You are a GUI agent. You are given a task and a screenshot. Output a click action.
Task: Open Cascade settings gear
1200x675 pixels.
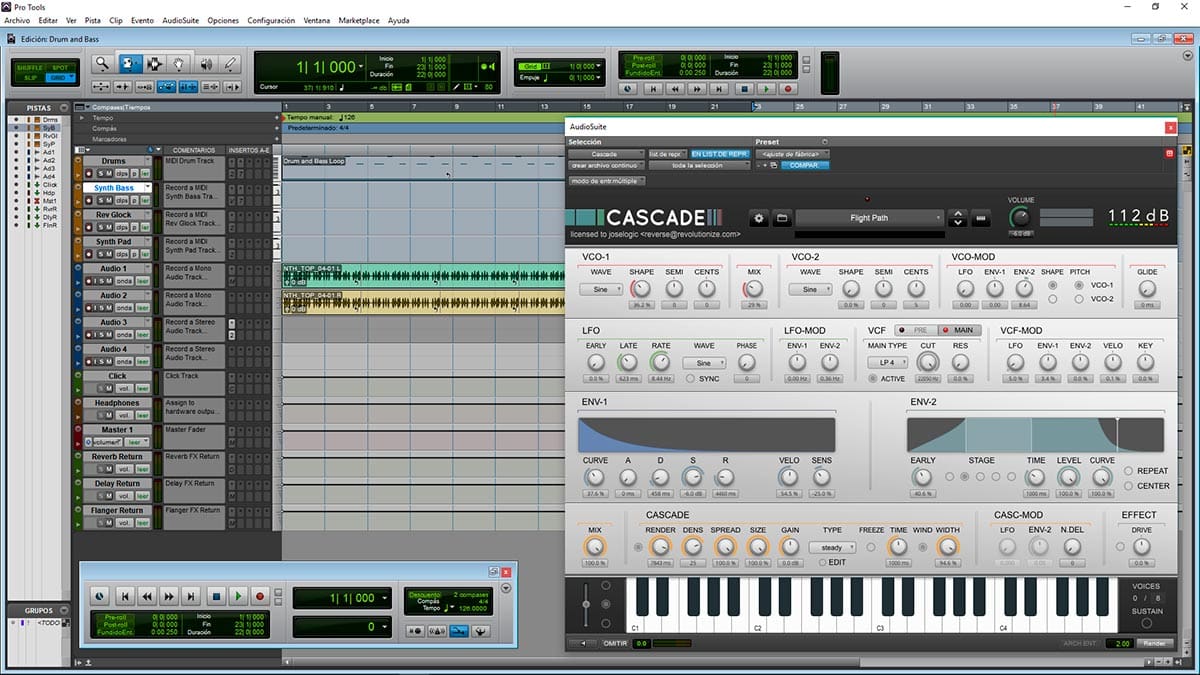tap(758, 218)
